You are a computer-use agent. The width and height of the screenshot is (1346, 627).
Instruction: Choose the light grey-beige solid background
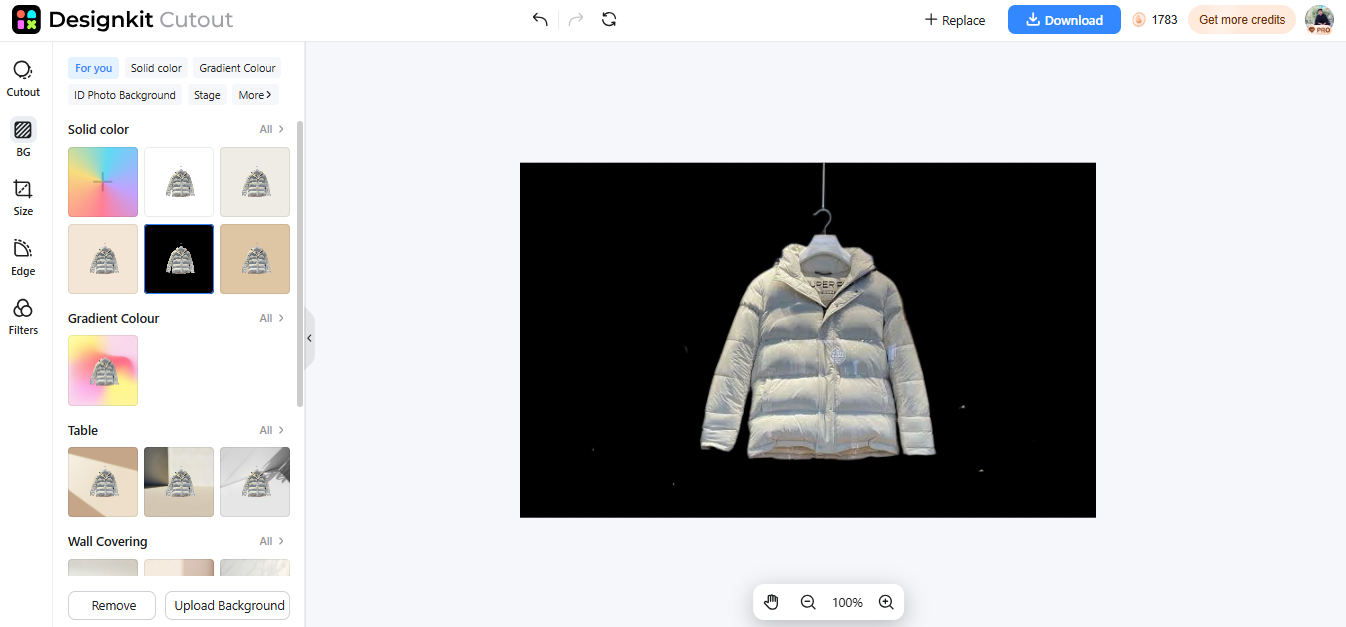tap(255, 182)
